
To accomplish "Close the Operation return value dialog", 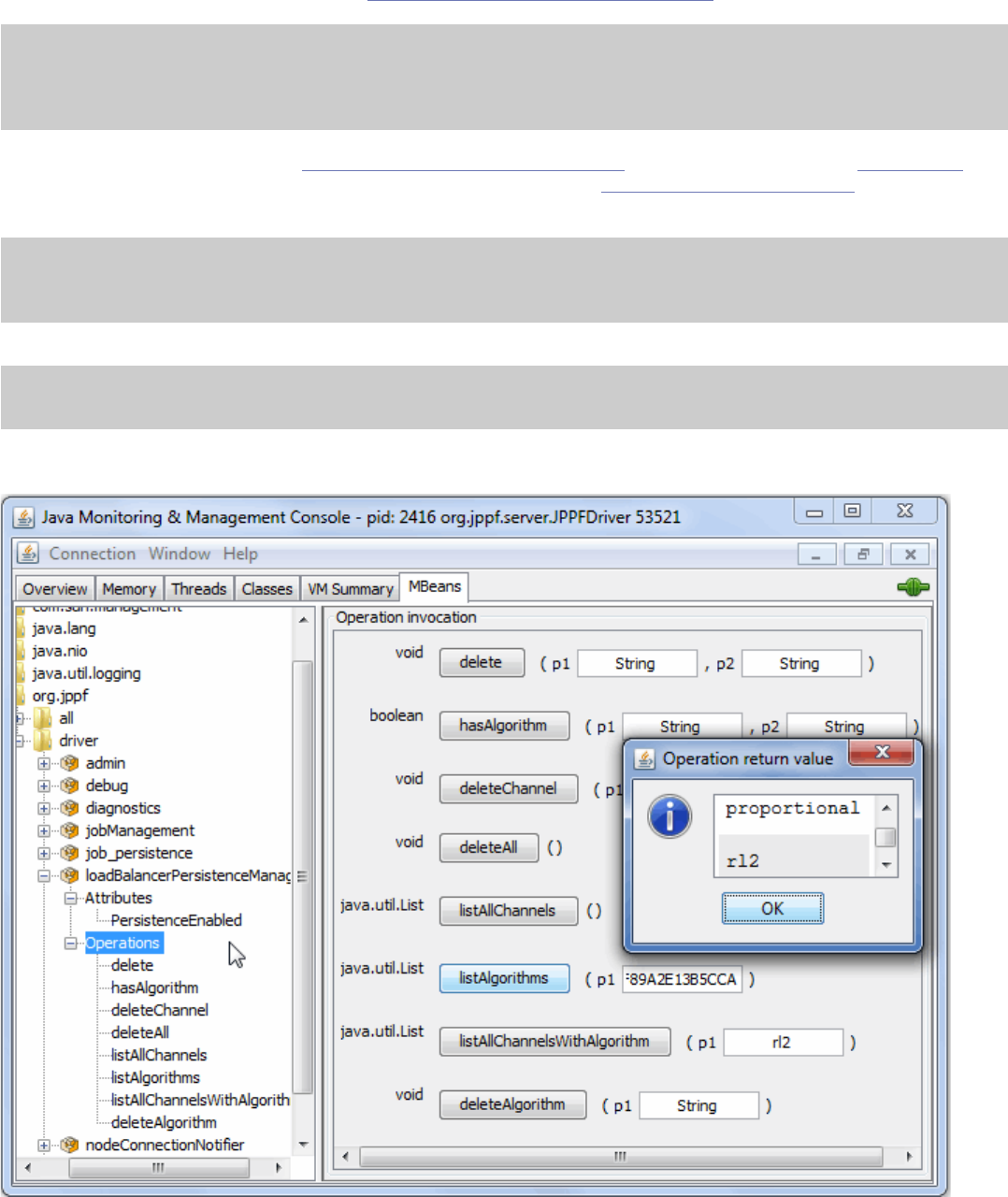I will pyautogui.click(x=882, y=753).
